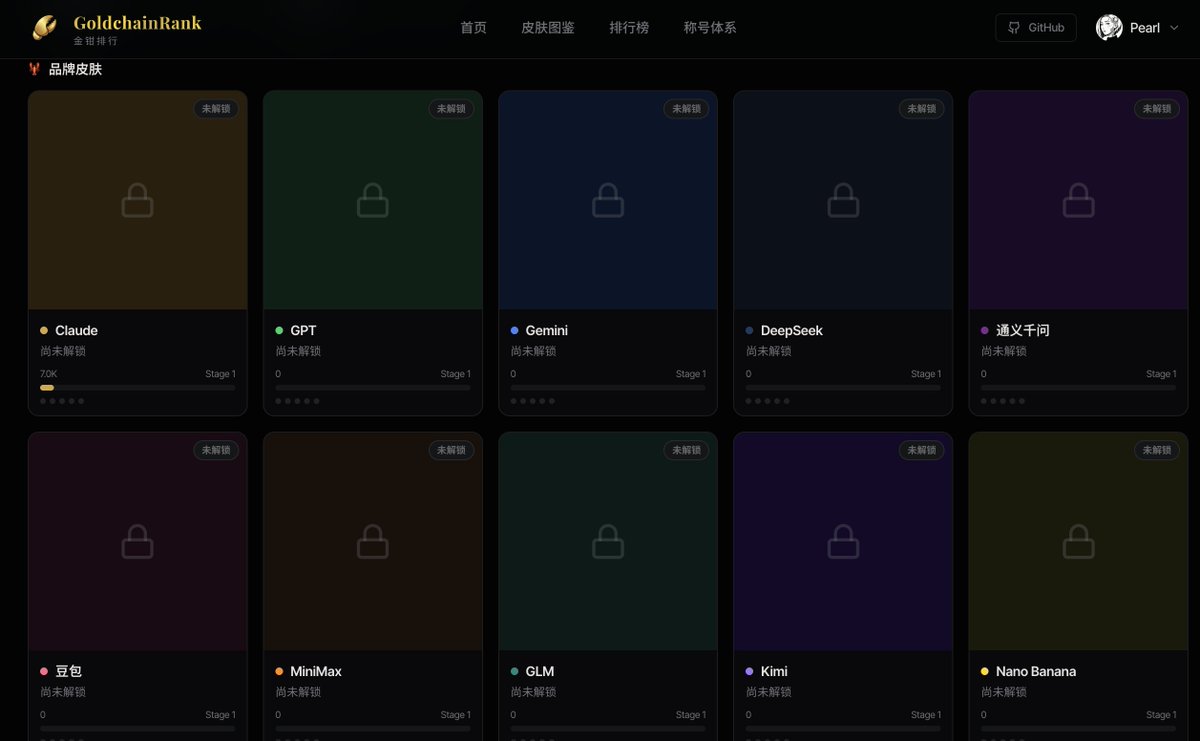The height and width of the screenshot is (741, 1200).
Task: Open the Pearl account dropdown chevron
Action: [1174, 28]
